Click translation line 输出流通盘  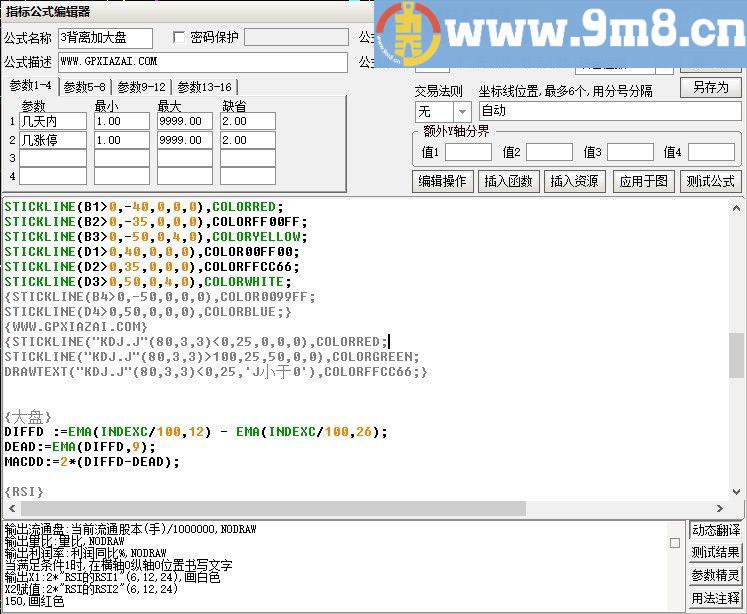pos(131,529)
